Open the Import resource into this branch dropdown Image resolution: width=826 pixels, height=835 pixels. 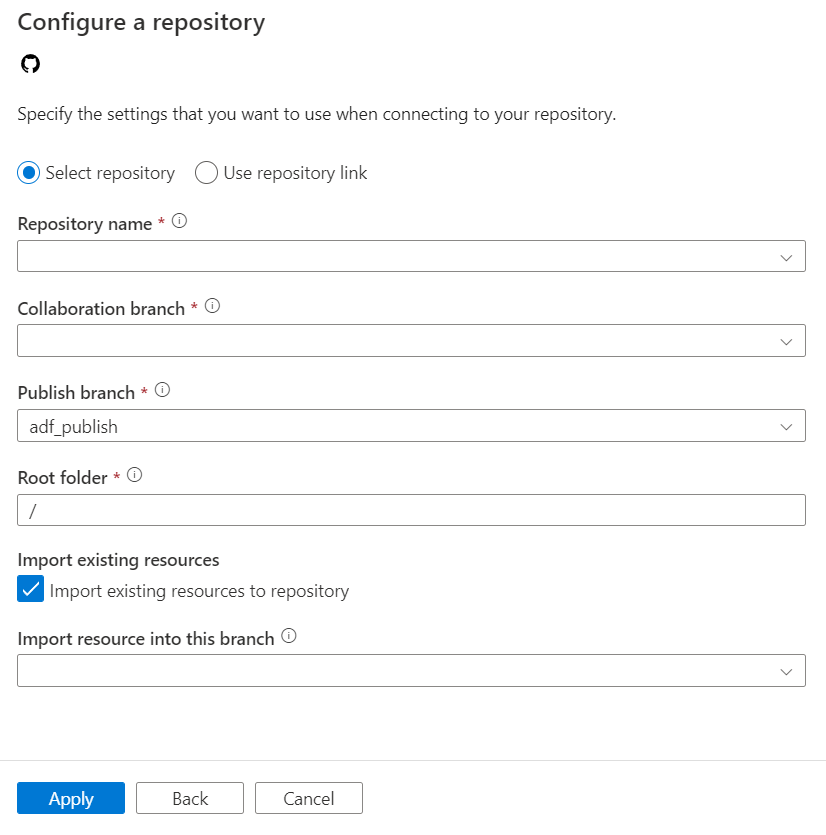[787, 670]
